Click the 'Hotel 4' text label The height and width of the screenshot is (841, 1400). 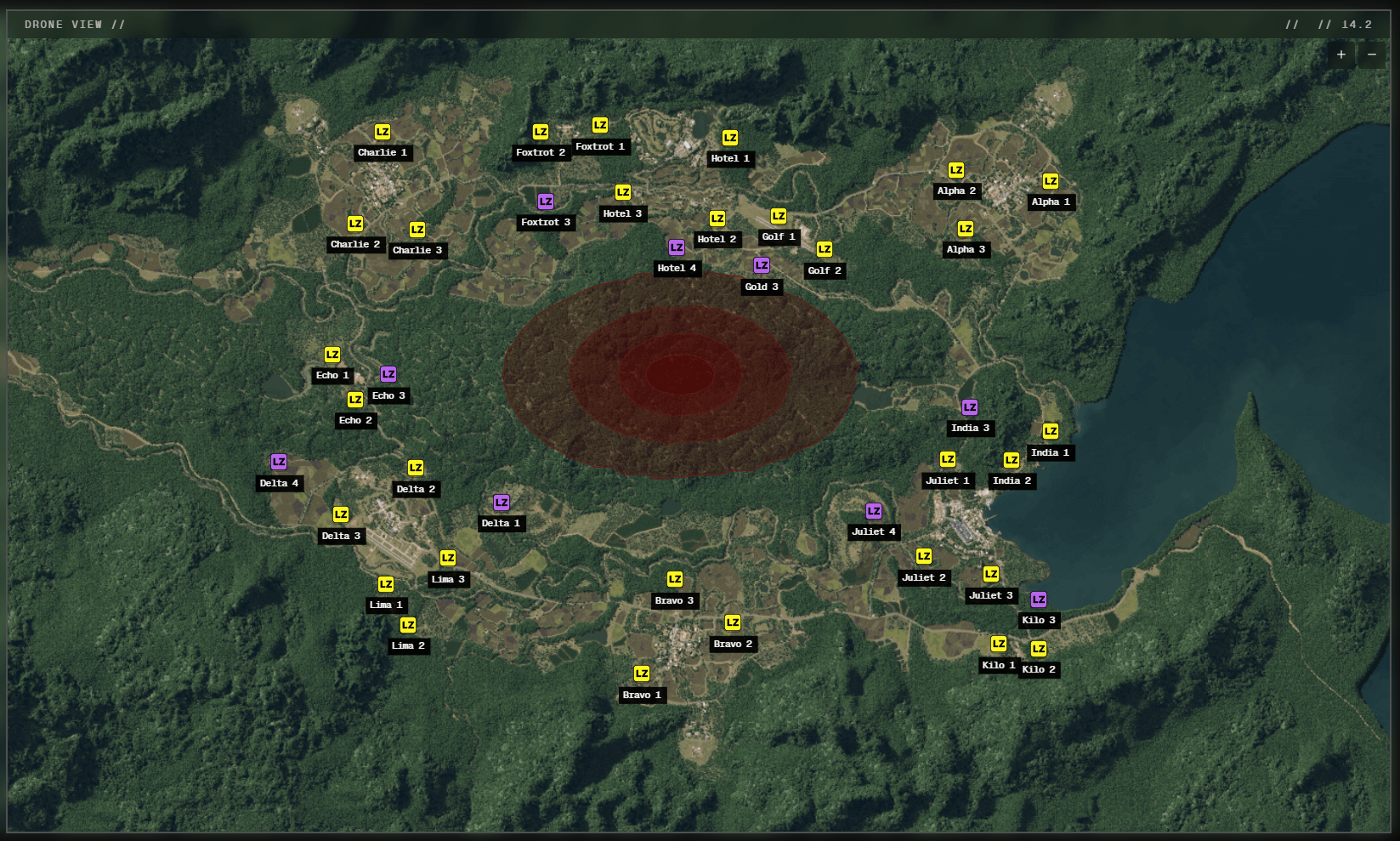pos(677,269)
